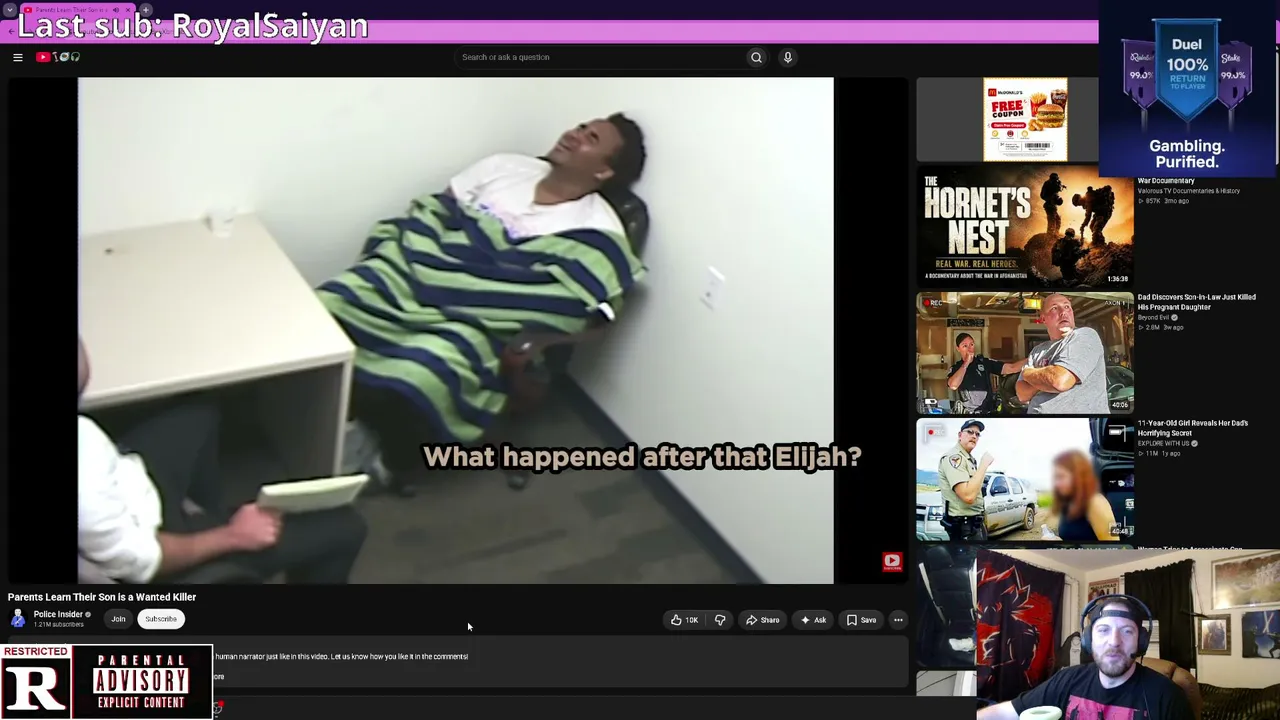Screen dimensions: 1280x720
Task: Open the Share dialog
Action: tap(763, 620)
